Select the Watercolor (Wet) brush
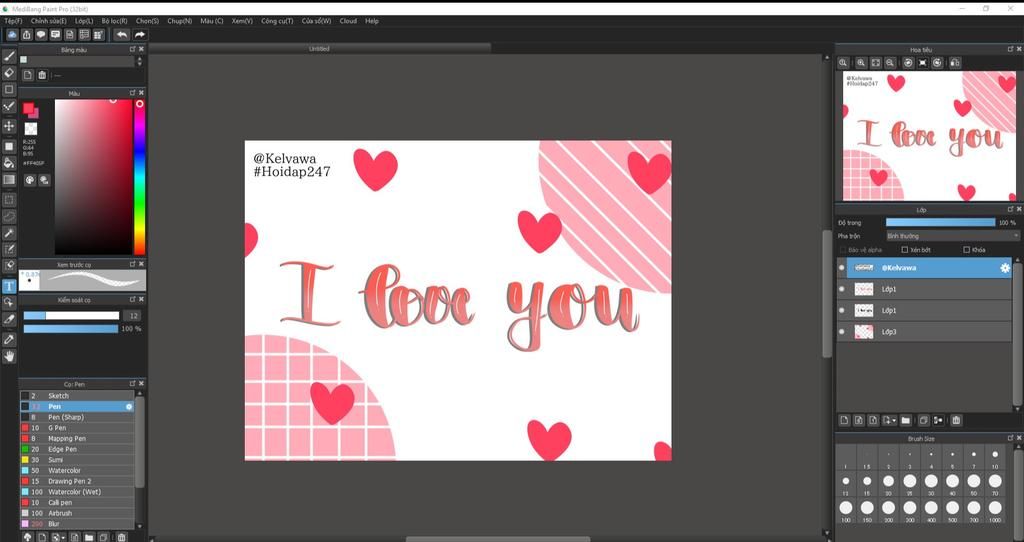 pos(77,492)
